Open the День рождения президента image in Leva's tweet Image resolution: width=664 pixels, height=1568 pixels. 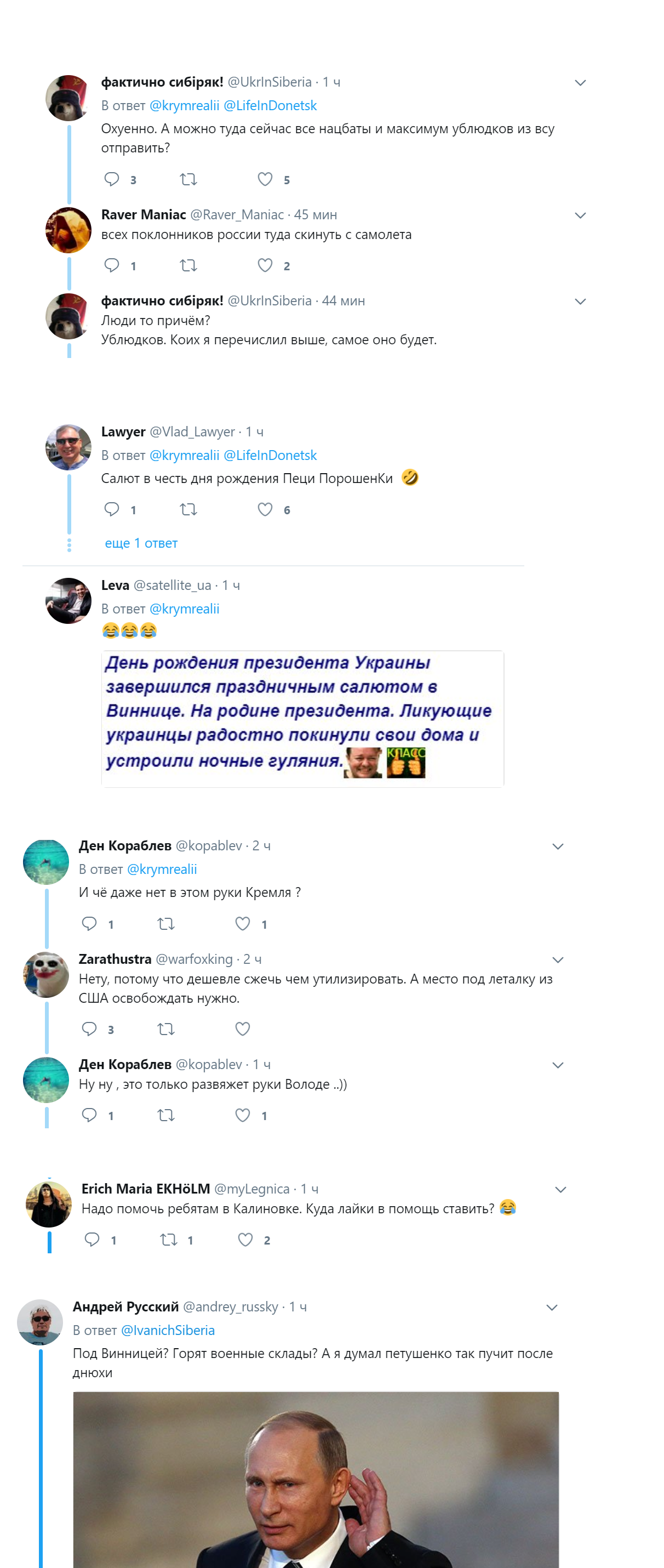[x=303, y=719]
